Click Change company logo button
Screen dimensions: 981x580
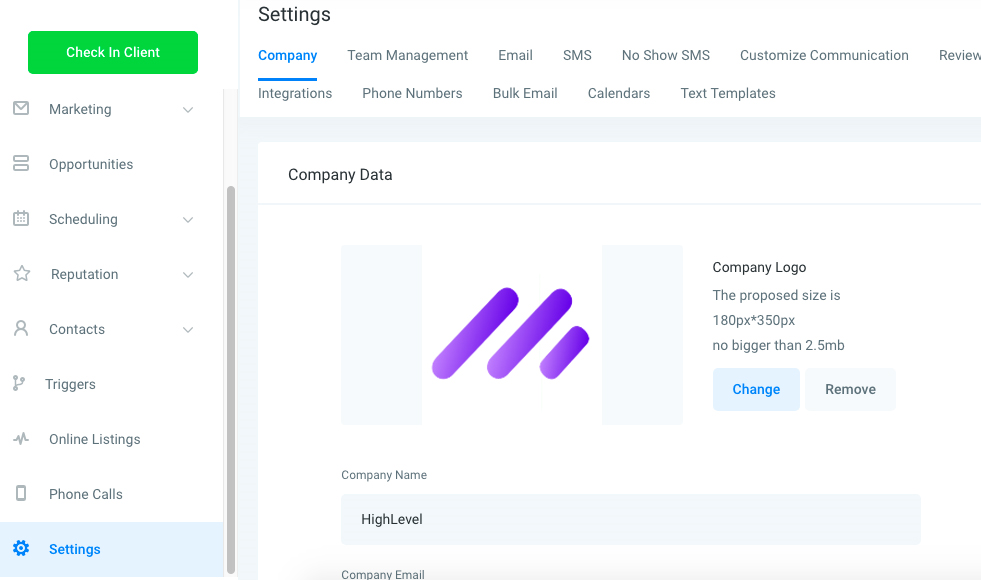(756, 389)
